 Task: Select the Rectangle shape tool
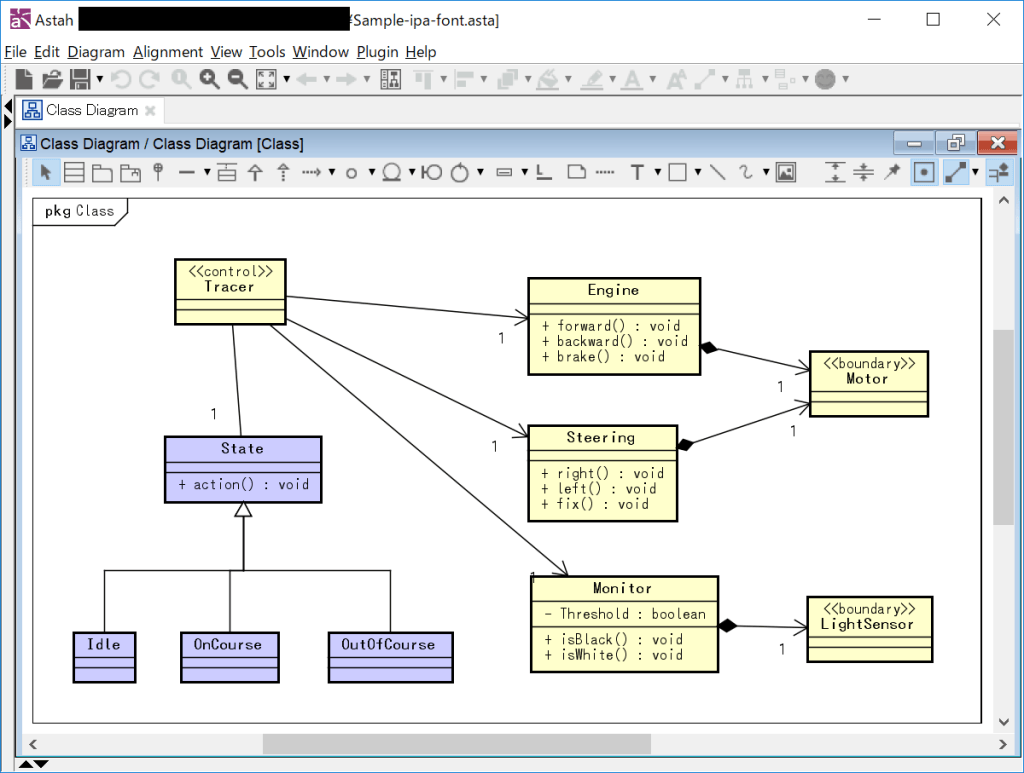click(678, 172)
